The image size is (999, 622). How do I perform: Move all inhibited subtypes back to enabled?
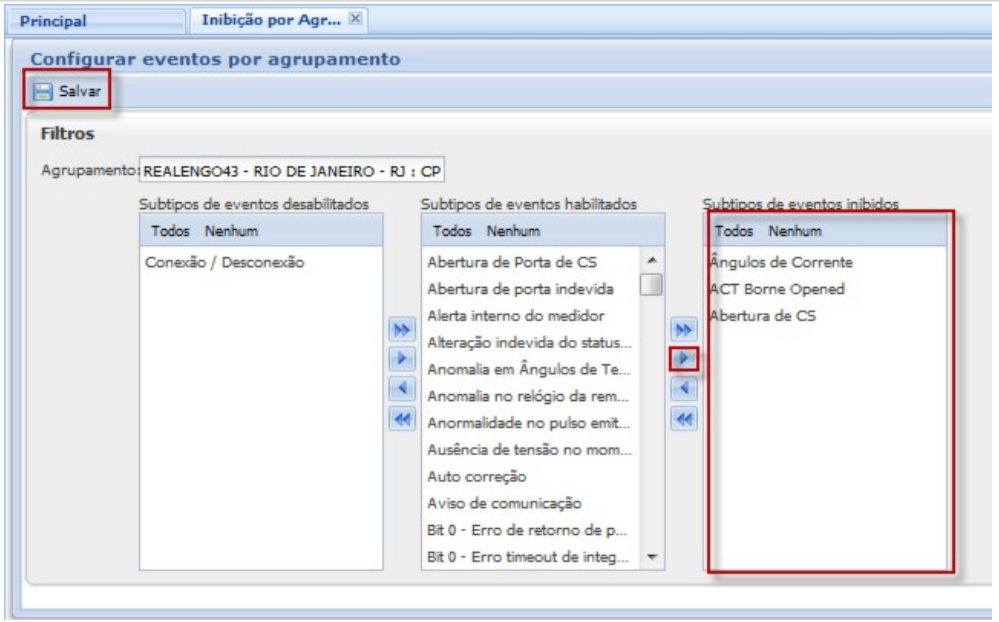(685, 420)
